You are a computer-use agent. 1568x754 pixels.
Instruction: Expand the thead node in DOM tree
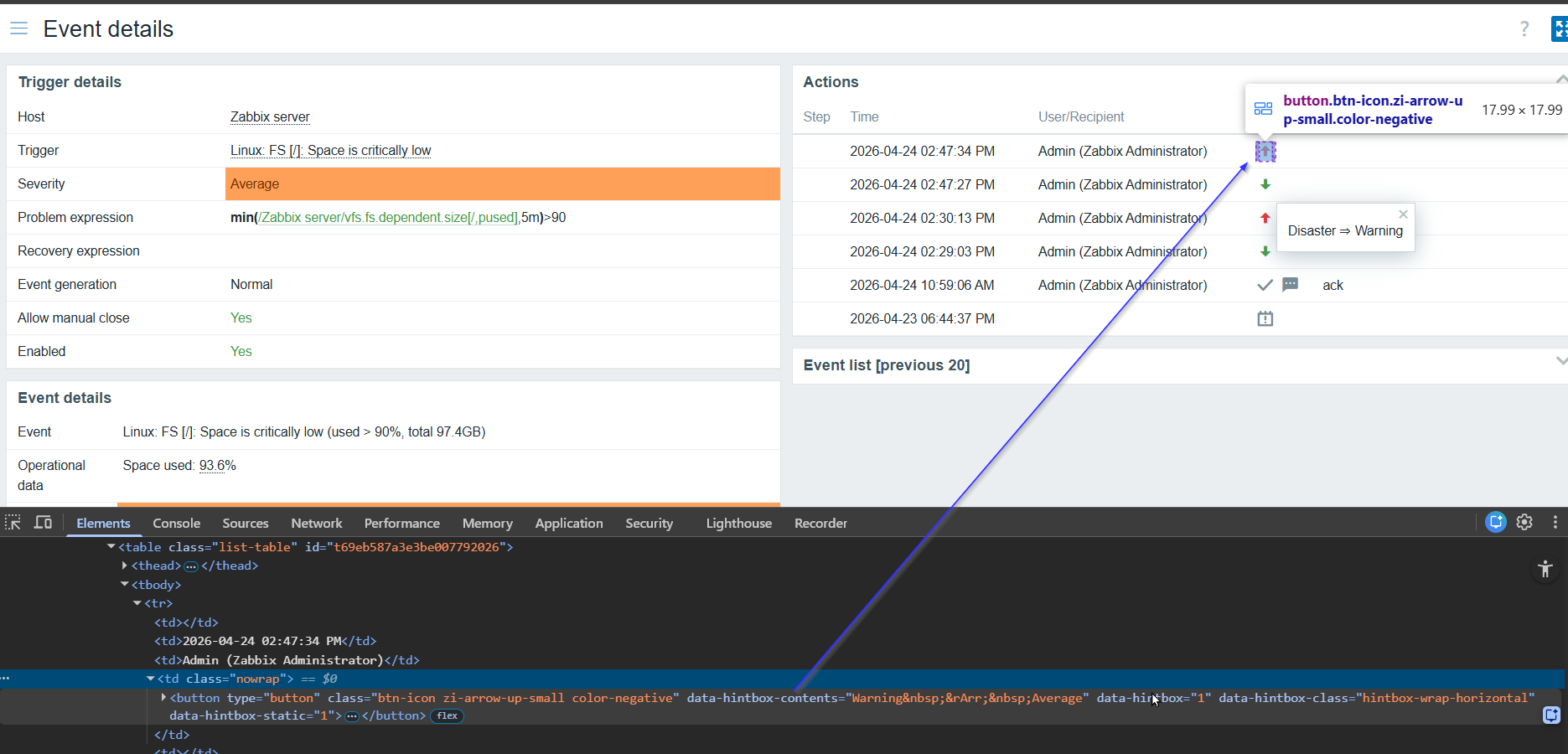coord(125,565)
